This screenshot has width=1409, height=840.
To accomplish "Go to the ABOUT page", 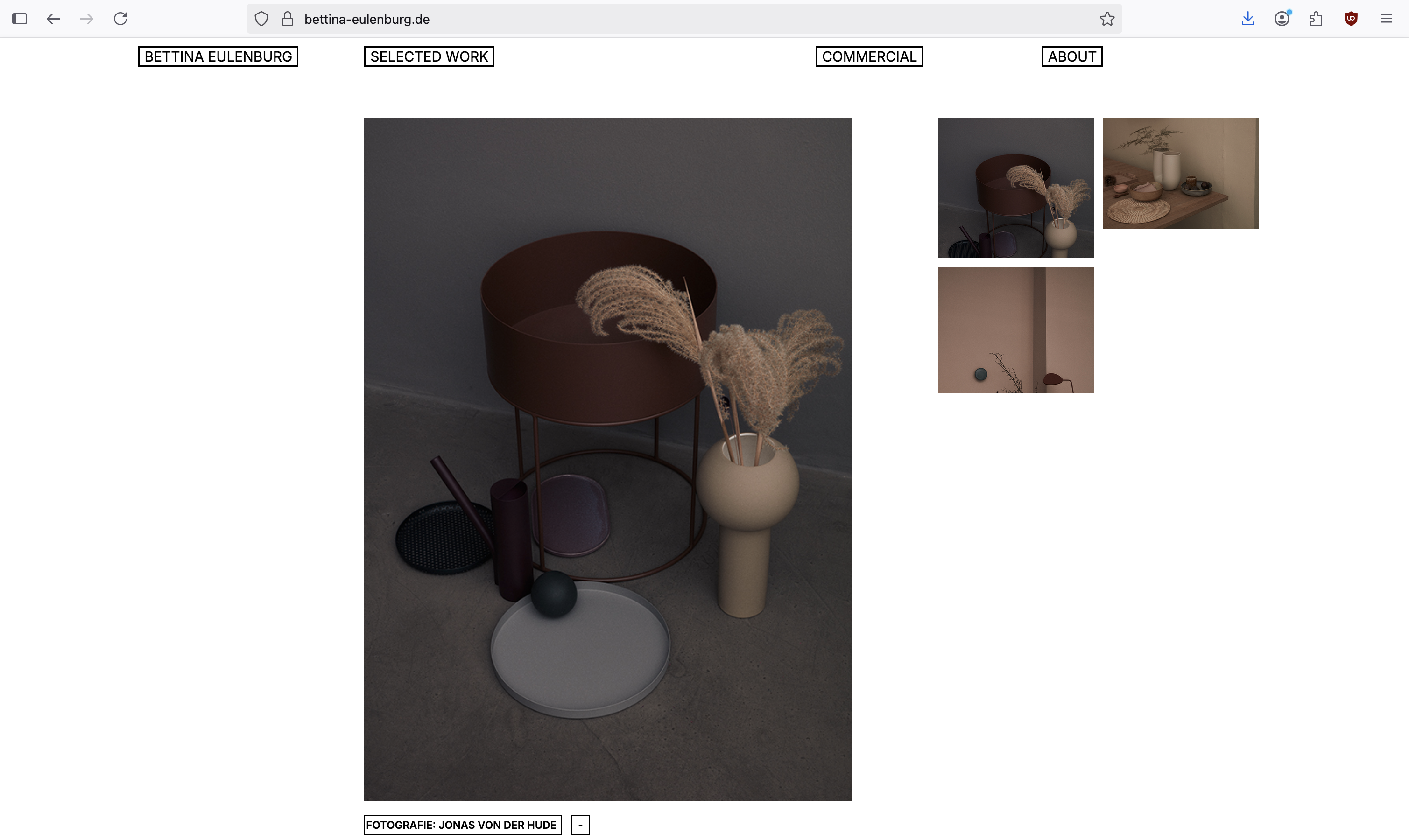I will 1071,56.
